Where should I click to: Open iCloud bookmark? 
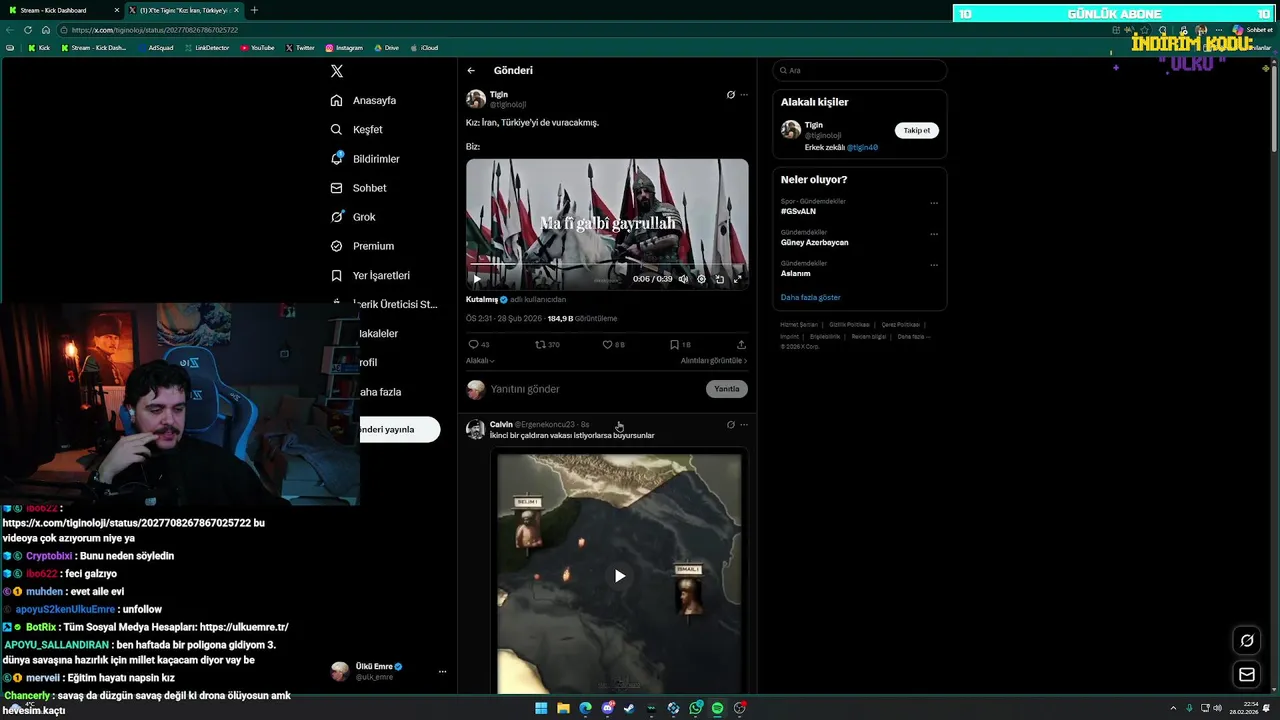tap(424, 48)
